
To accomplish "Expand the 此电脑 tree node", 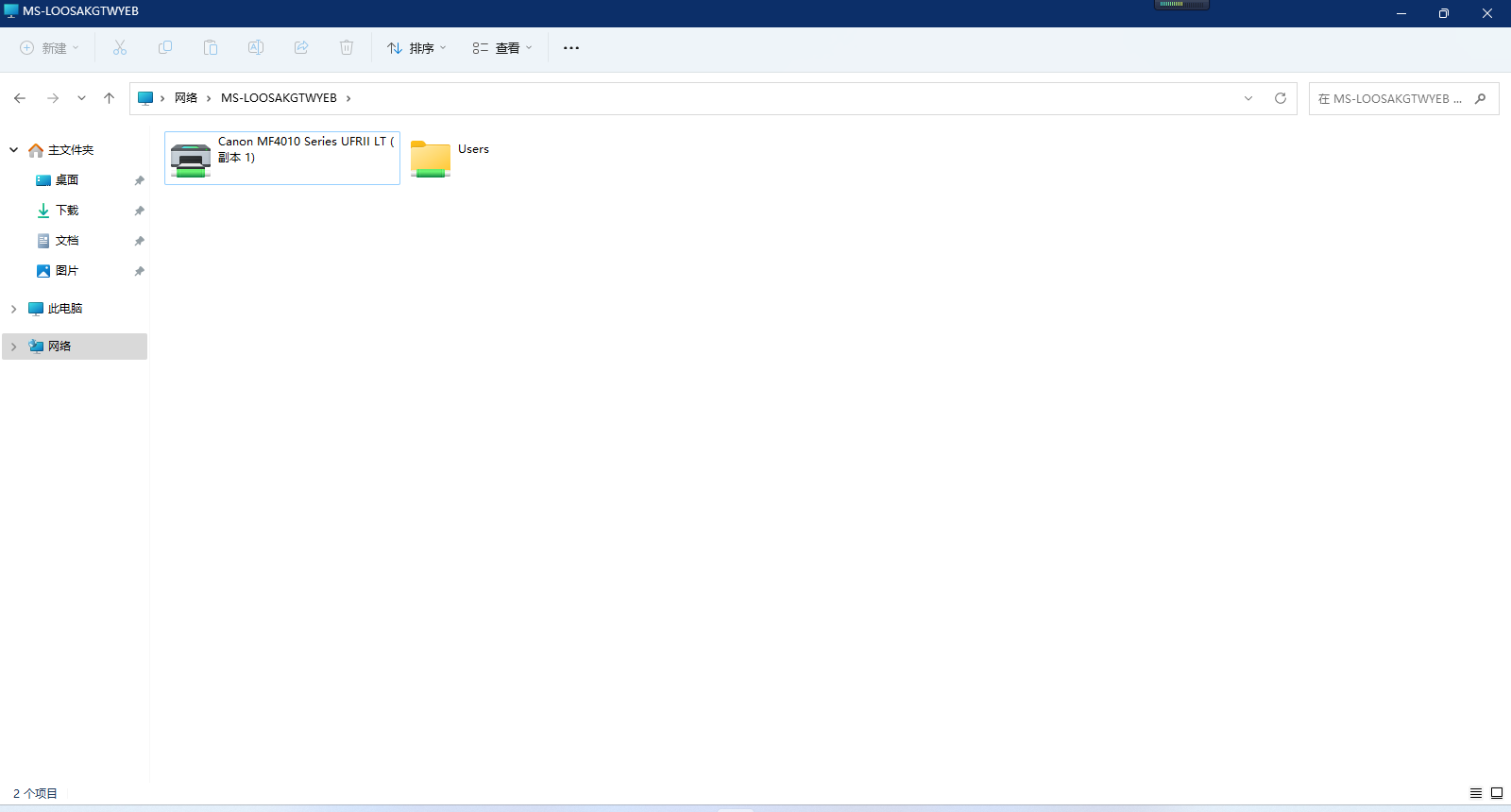I will (14, 309).
